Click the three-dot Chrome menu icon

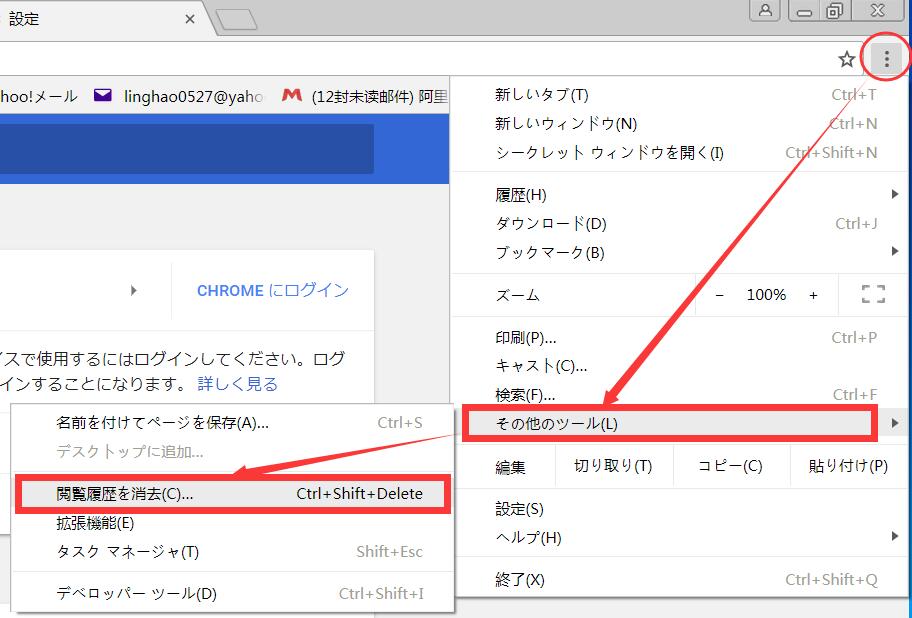point(886,59)
